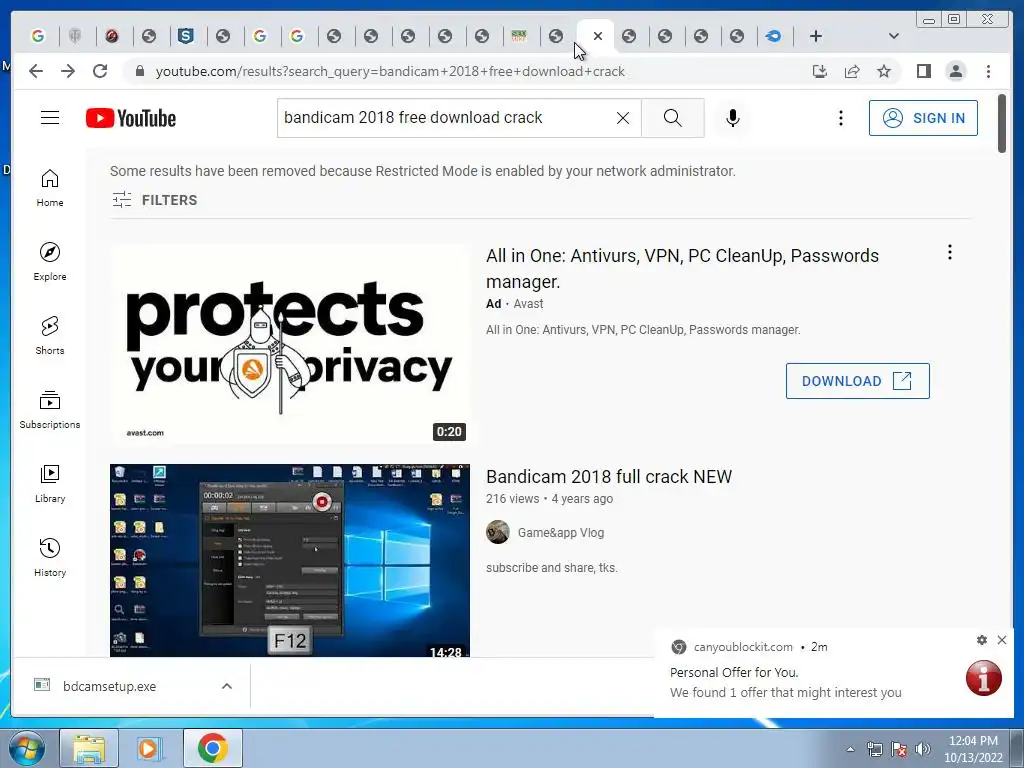Click the Chrome taskbar button
The width and height of the screenshot is (1024, 768).
point(212,748)
